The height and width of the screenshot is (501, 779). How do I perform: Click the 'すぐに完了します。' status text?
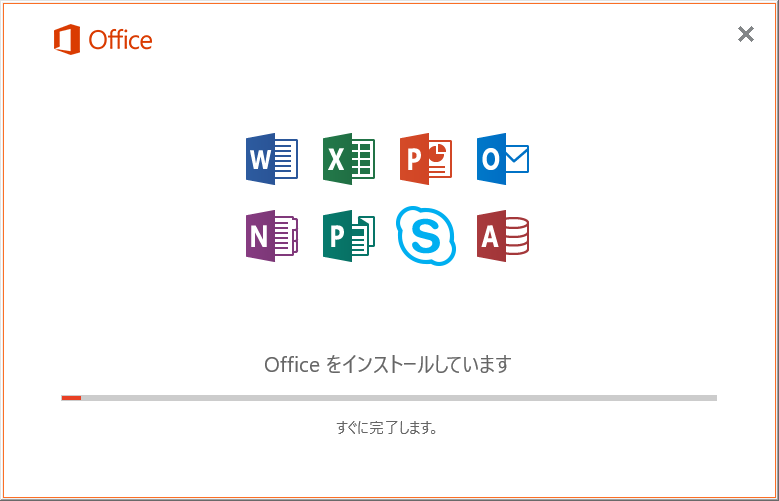pyautogui.click(x=387, y=428)
